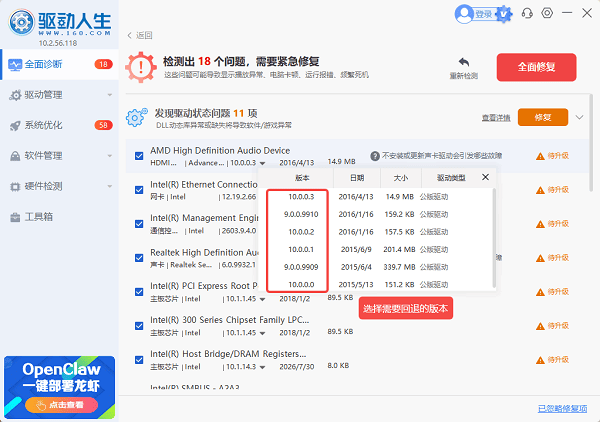The width and height of the screenshot is (600, 422).
Task: Click the 全面修复 red button
Action: tap(536, 67)
